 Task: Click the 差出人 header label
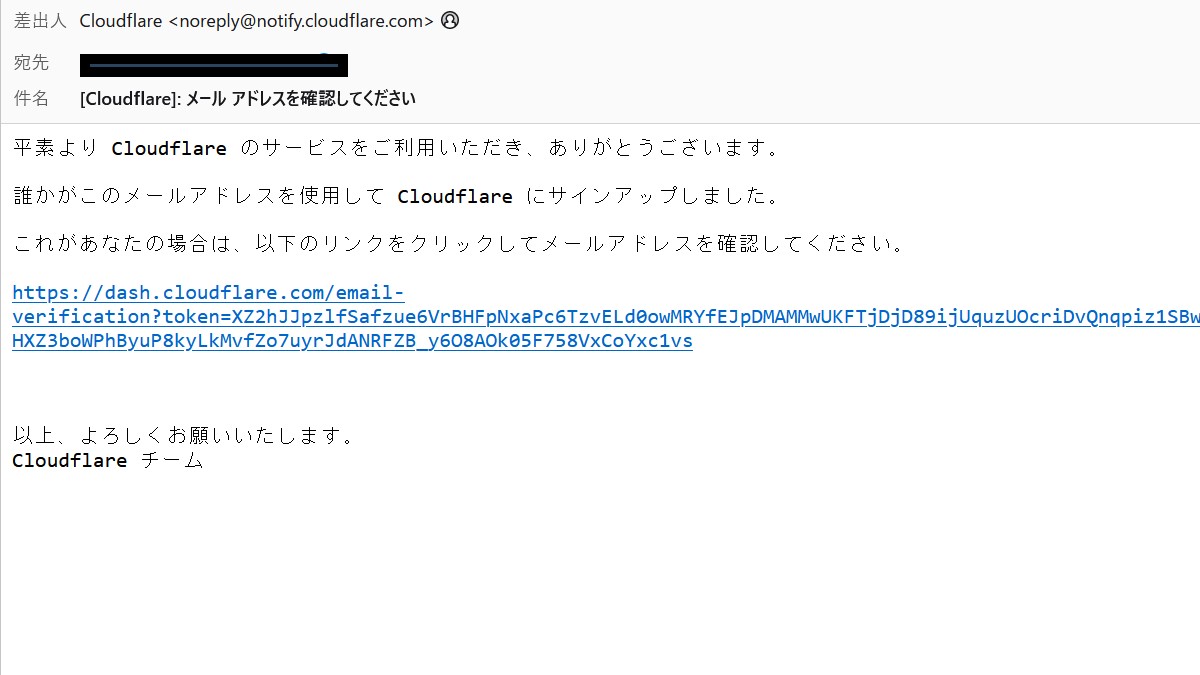coord(40,21)
